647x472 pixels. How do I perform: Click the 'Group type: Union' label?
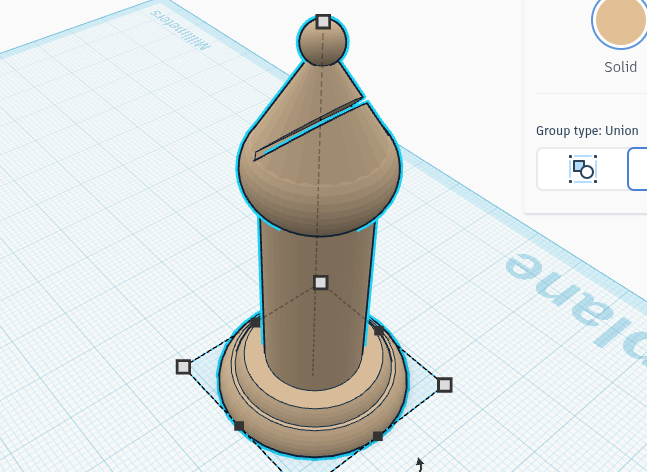(x=587, y=131)
